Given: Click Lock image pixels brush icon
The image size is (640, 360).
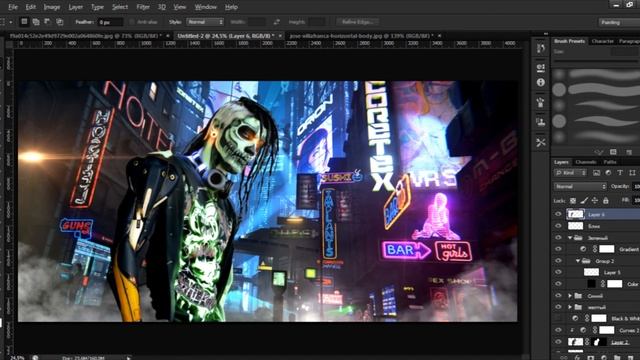Looking at the screenshot, I should coord(584,200).
